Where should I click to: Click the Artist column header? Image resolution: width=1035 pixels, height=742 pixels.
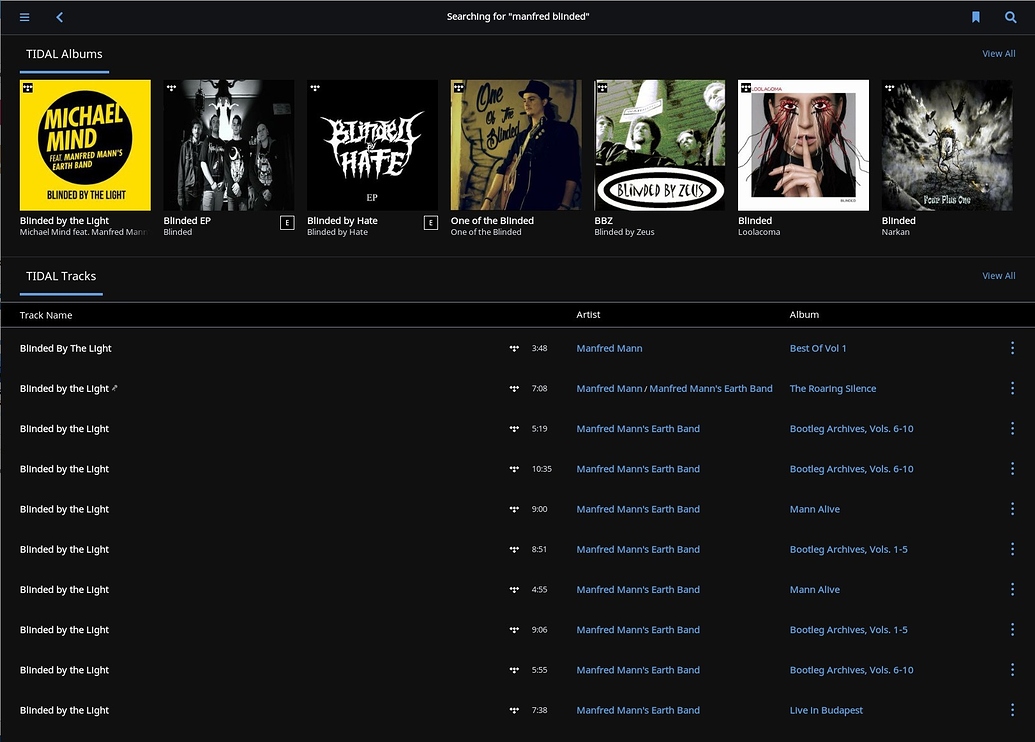point(588,315)
